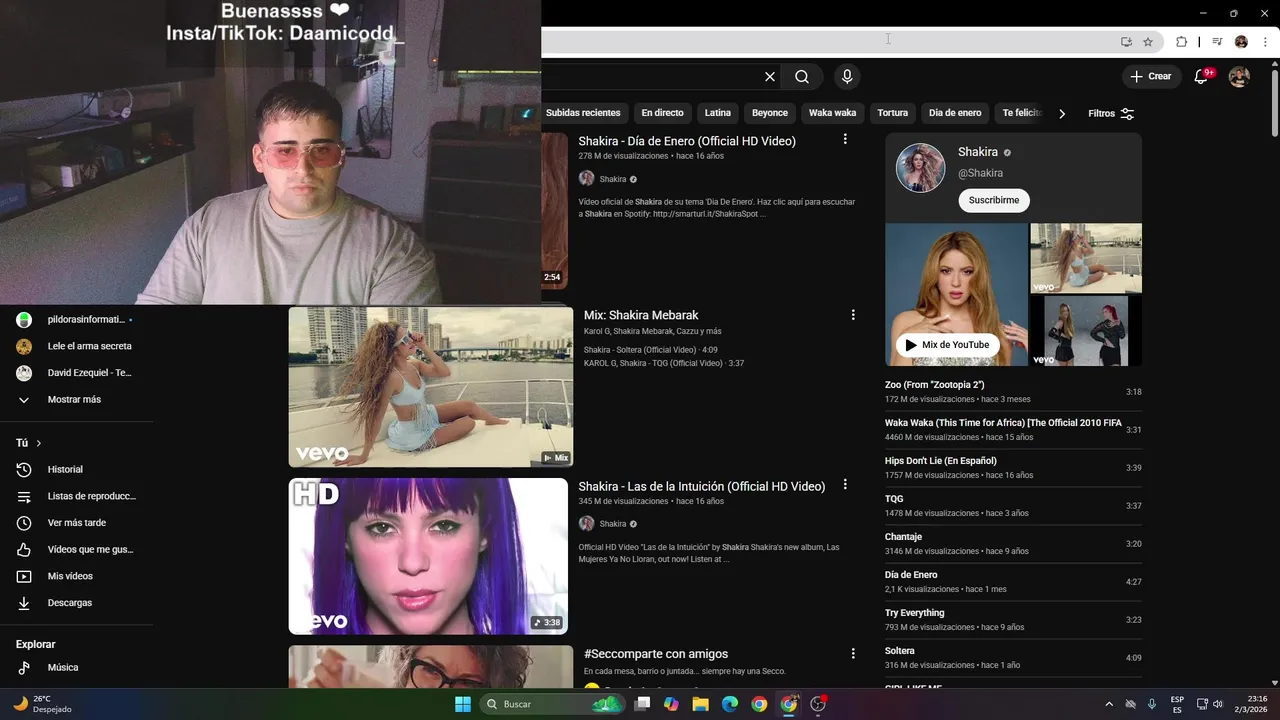Click Shakira profile picture in channel card
The image size is (1280, 720).
[920, 168]
